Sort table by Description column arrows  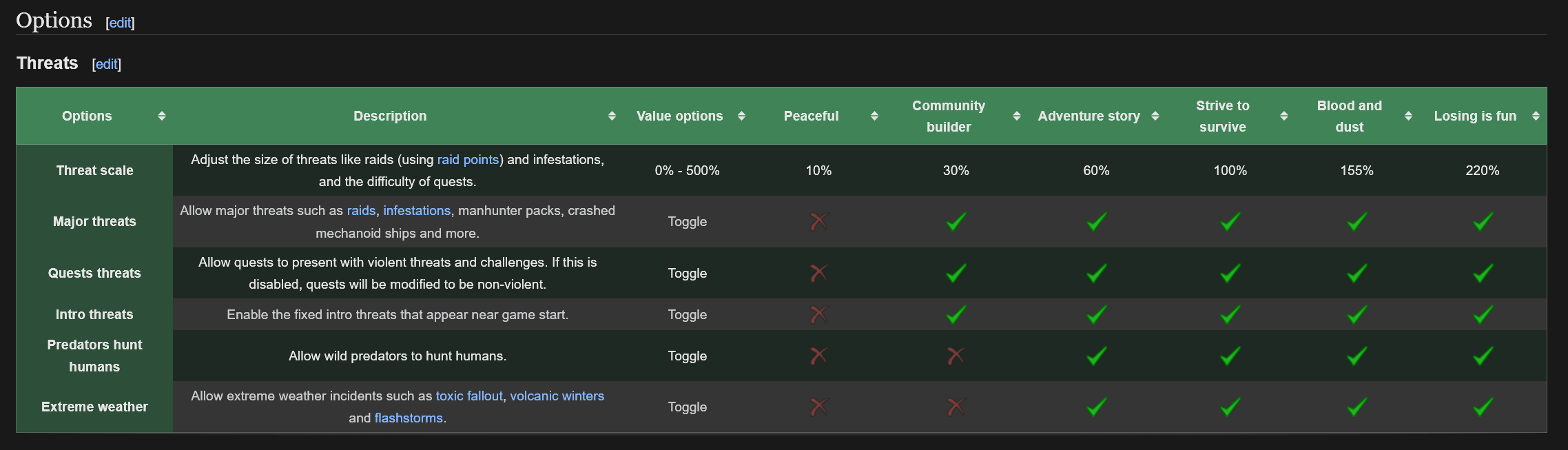point(612,116)
